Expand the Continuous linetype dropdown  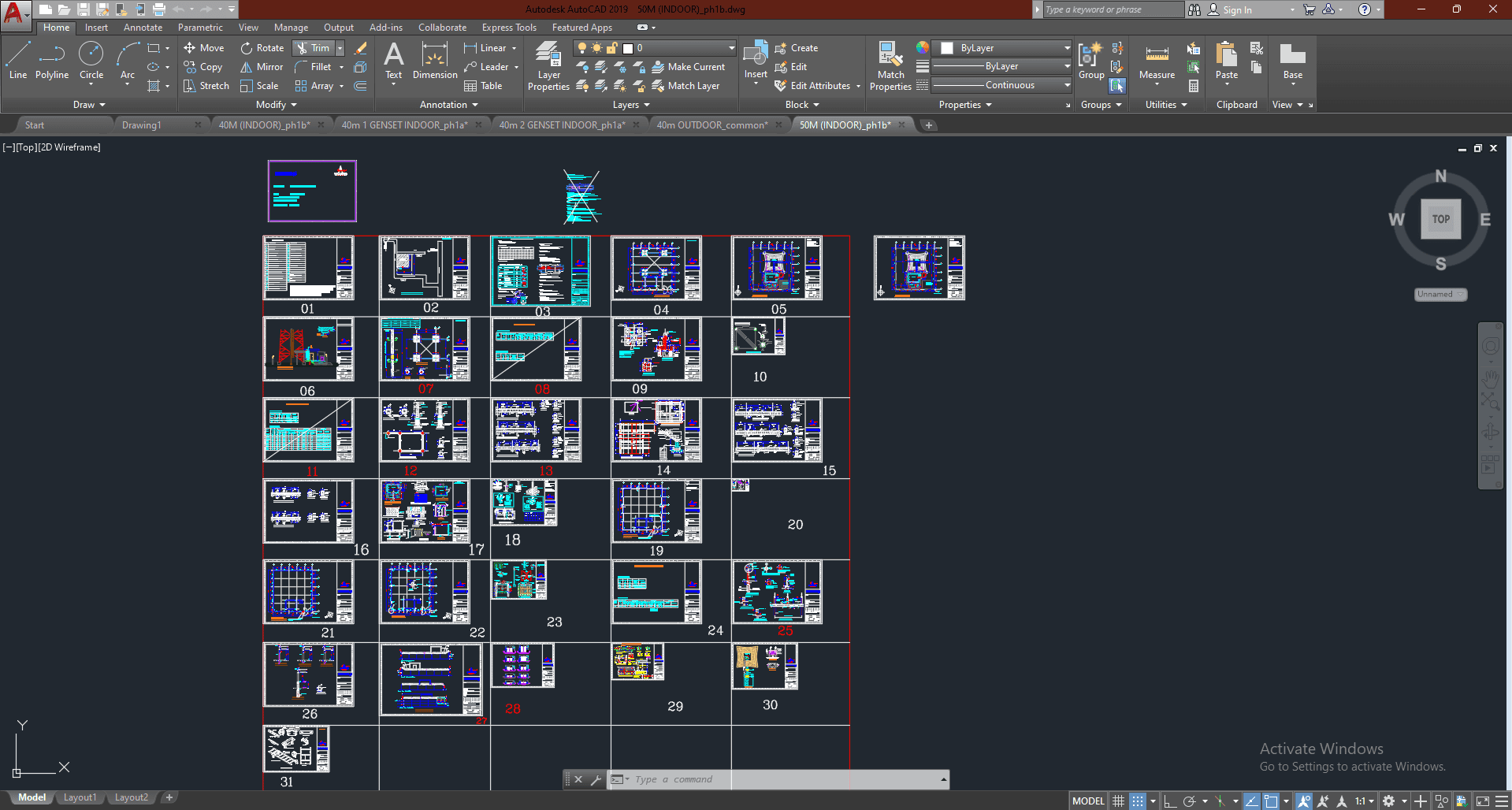[x=1067, y=85]
